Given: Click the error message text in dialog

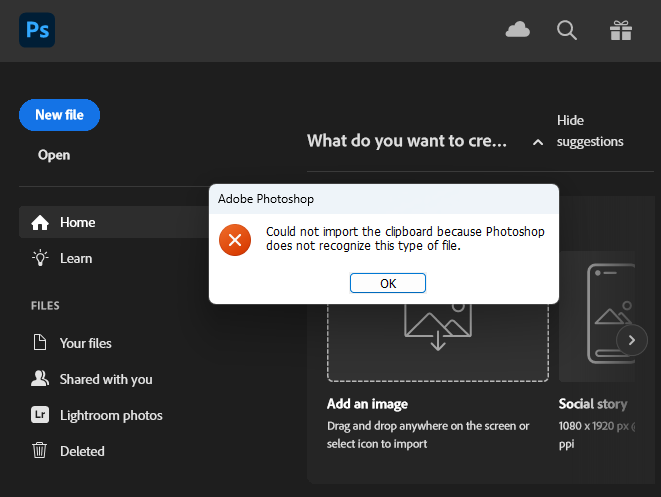Looking at the screenshot, I should pos(405,239).
